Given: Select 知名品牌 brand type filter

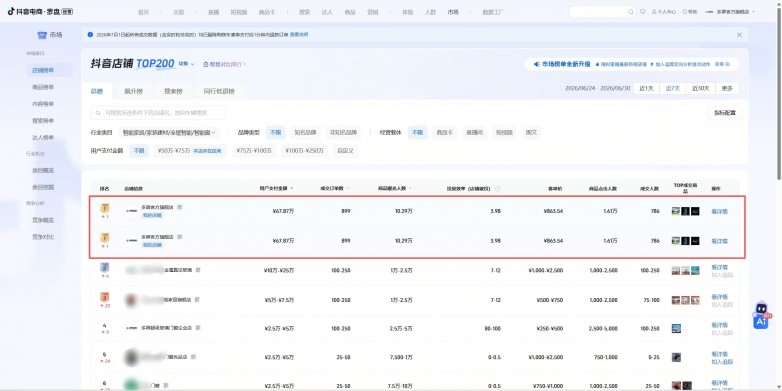Looking at the screenshot, I should click(305, 133).
